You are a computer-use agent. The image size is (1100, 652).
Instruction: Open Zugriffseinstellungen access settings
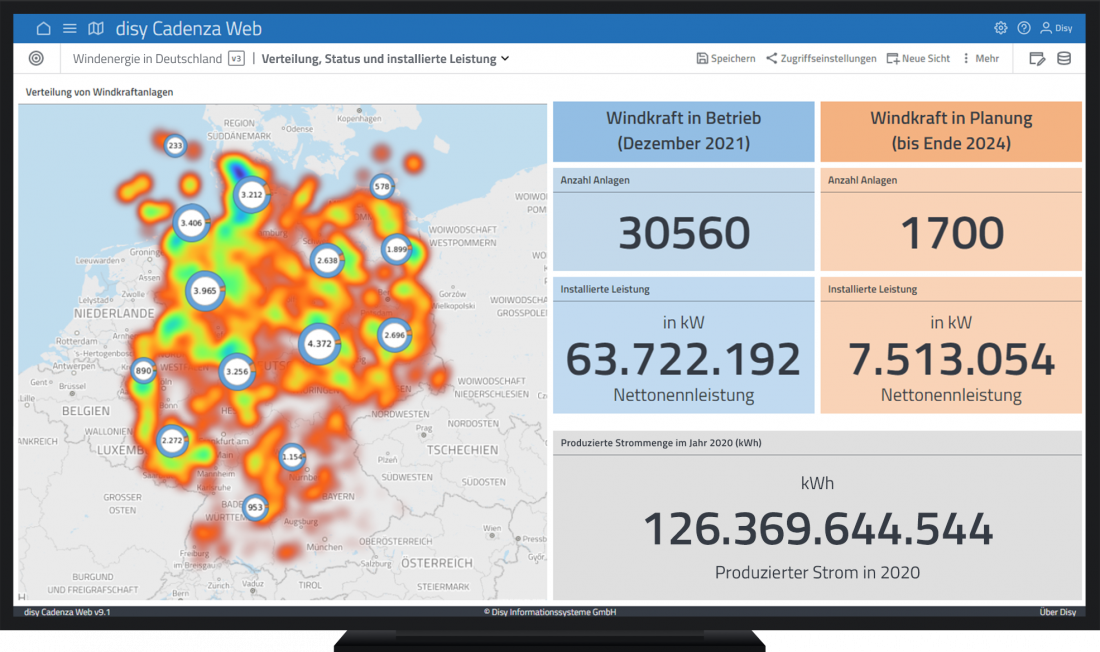(821, 59)
